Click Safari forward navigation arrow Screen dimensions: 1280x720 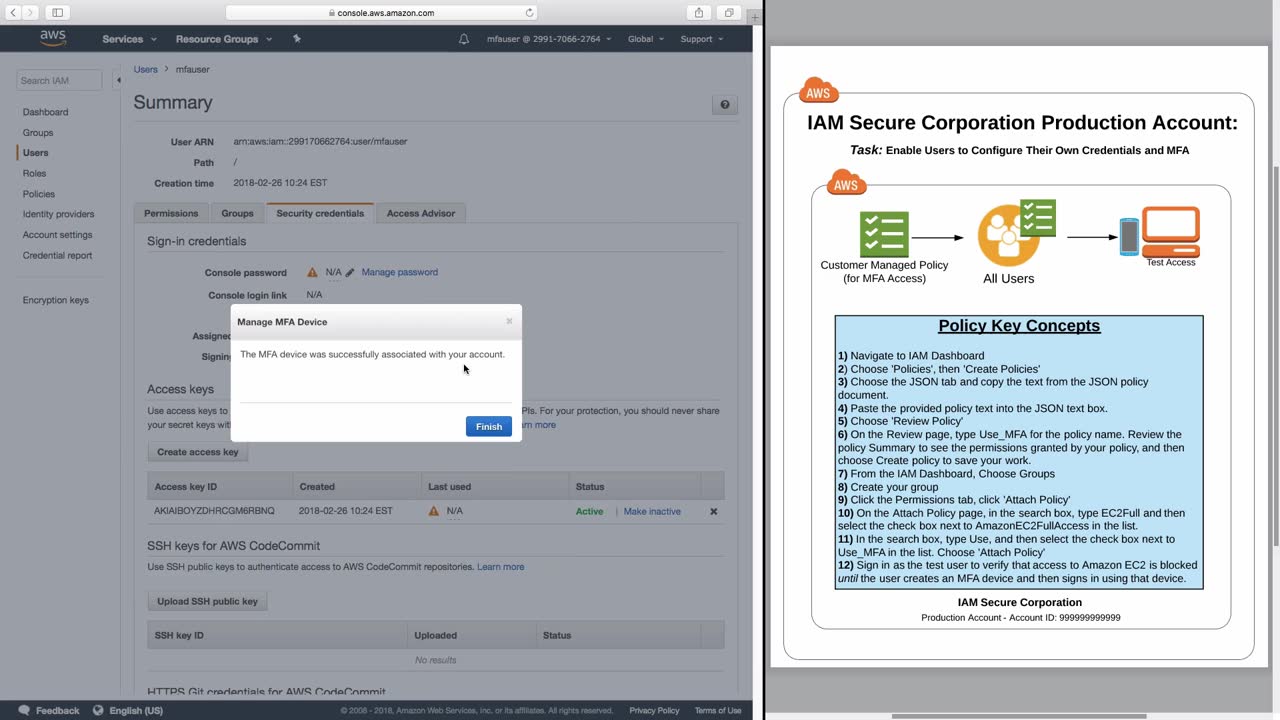point(32,13)
